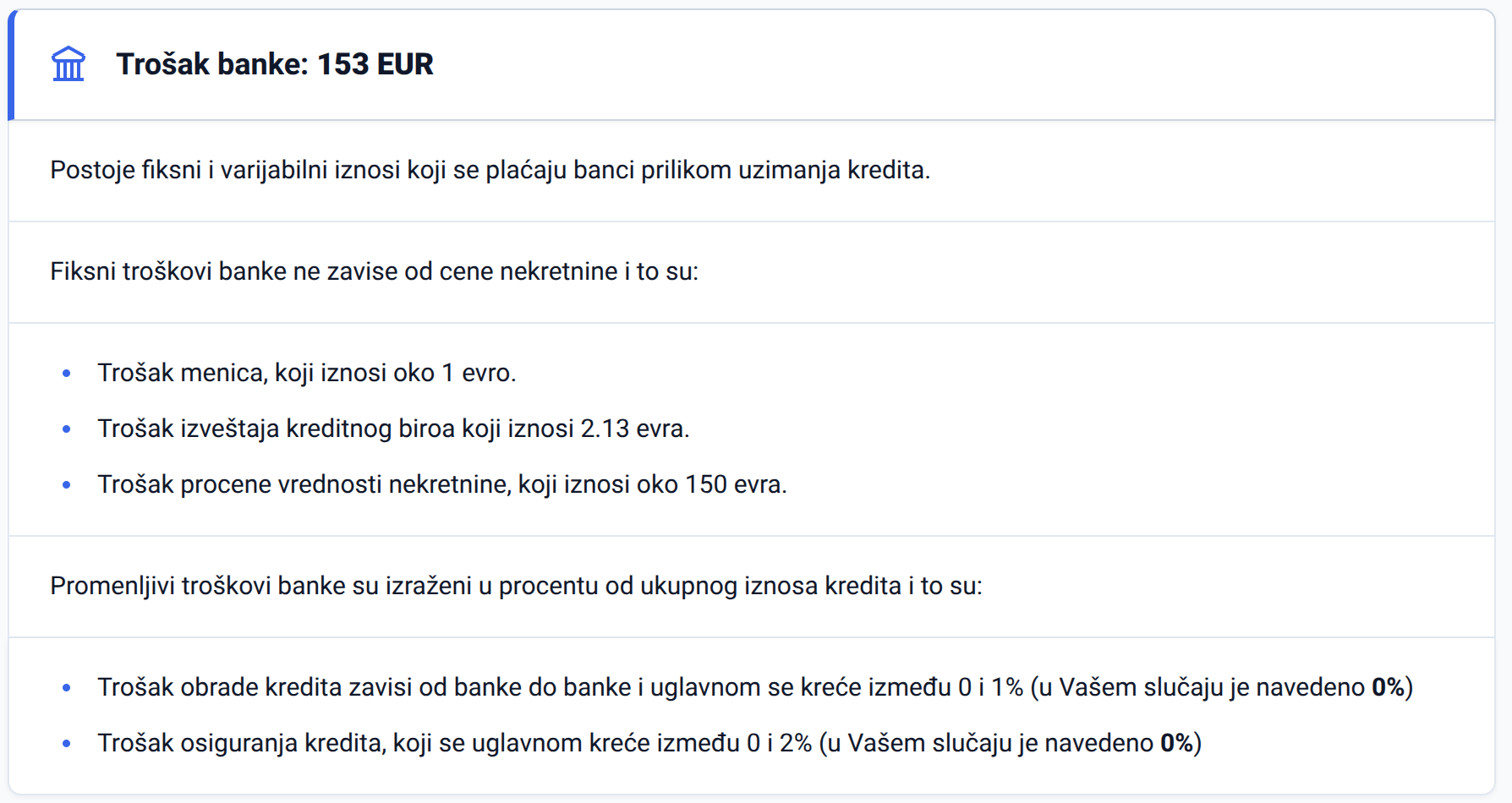Click the Trošak menica list item text

pos(307,373)
